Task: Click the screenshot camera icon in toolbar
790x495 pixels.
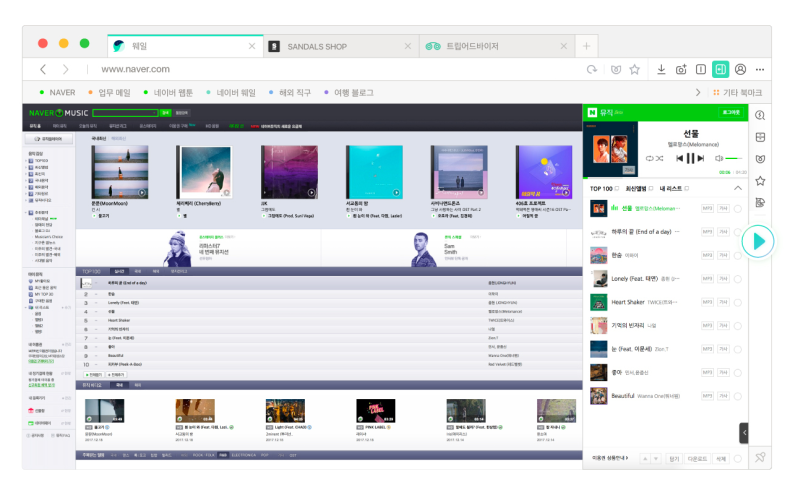Action: 681,69
